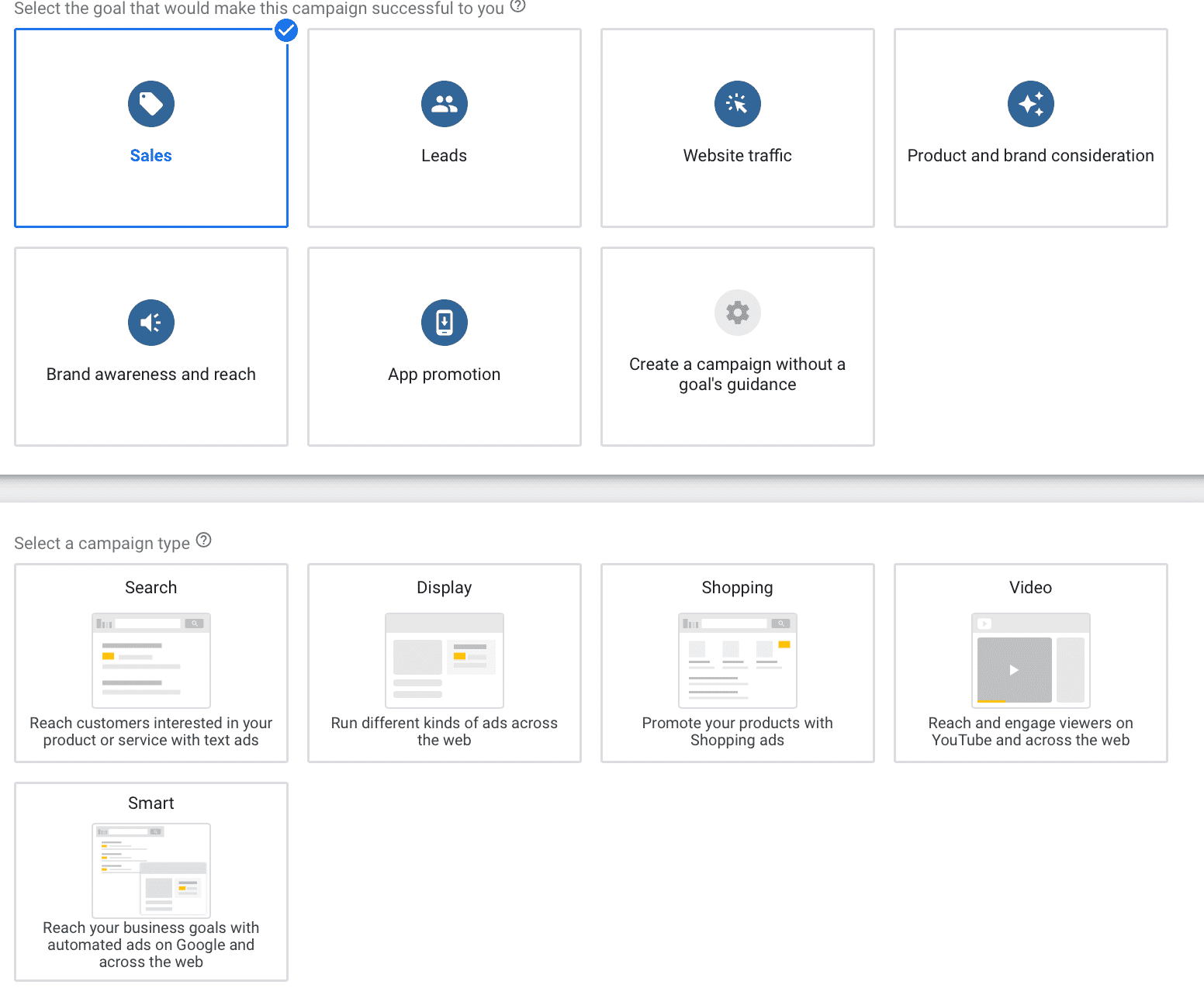Click the Search campaign preview thumbnail

click(x=151, y=661)
